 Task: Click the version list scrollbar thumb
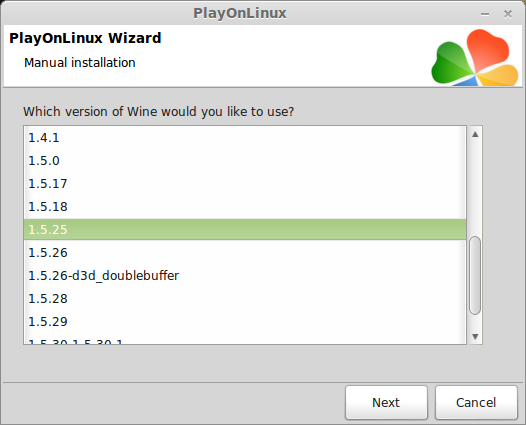click(475, 275)
